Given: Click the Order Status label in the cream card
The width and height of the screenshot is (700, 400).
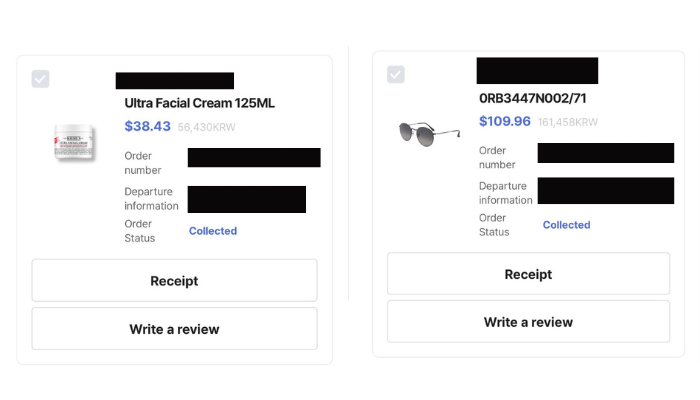Looking at the screenshot, I should (x=140, y=231).
